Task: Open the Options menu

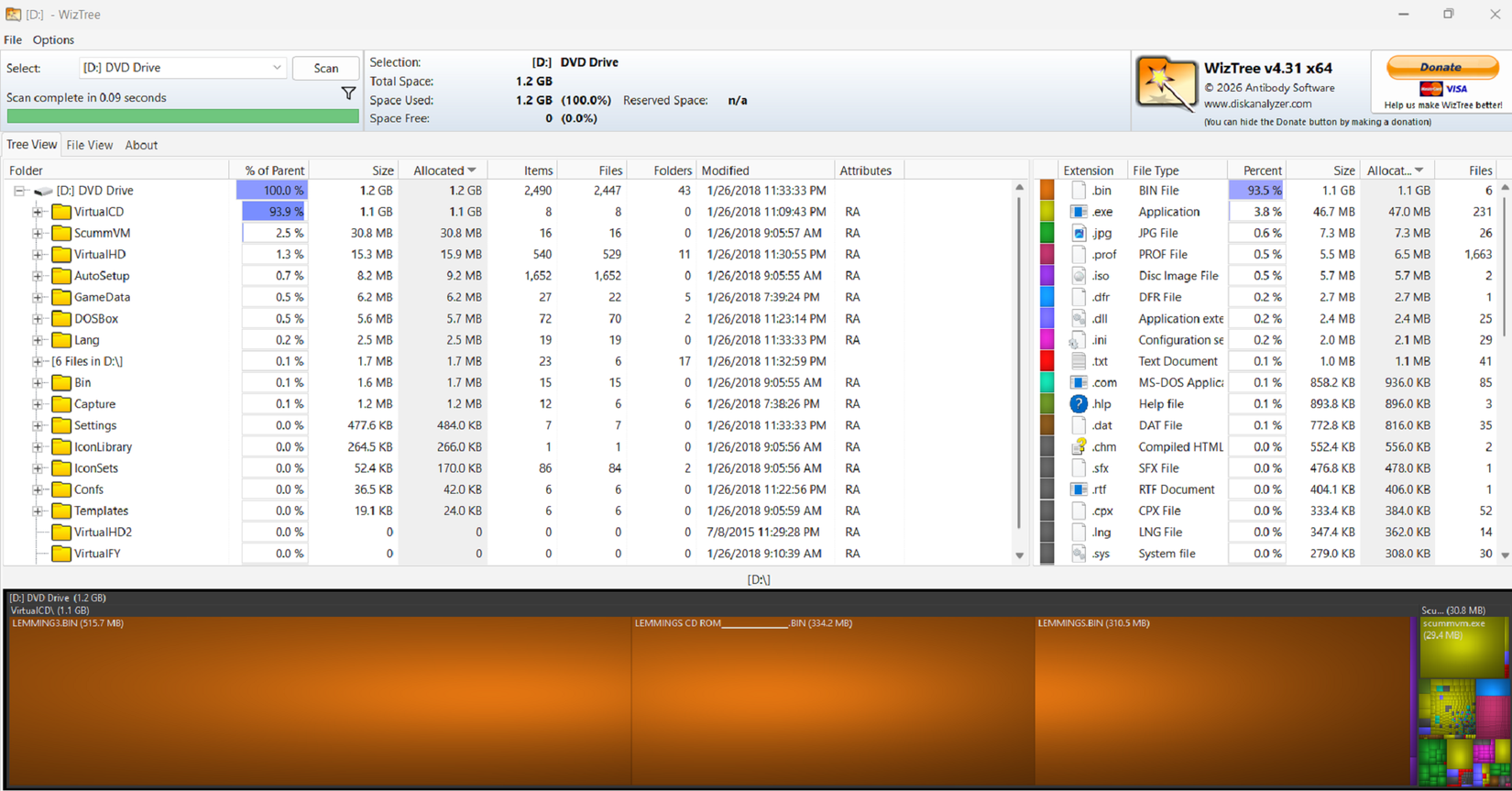Action: click(53, 39)
